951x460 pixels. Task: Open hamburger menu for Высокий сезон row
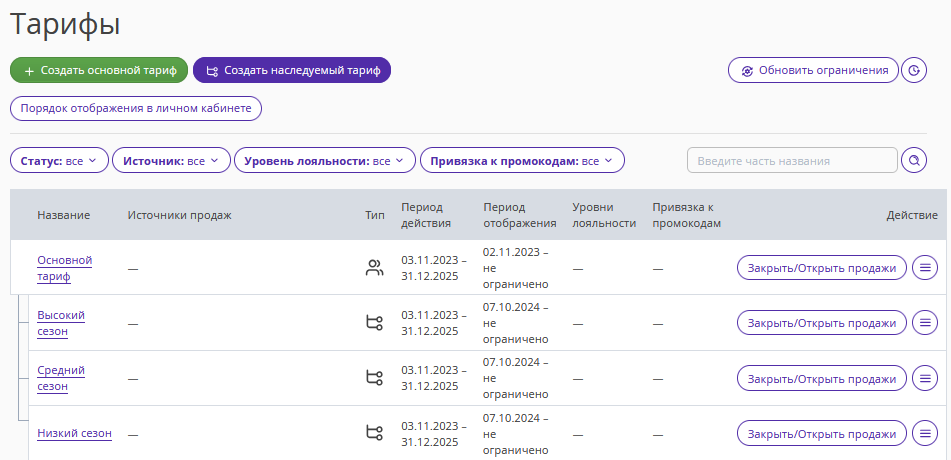[x=925, y=323]
